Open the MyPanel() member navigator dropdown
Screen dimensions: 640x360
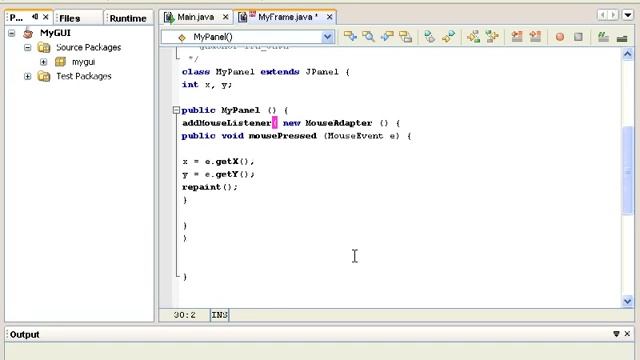pos(327,37)
